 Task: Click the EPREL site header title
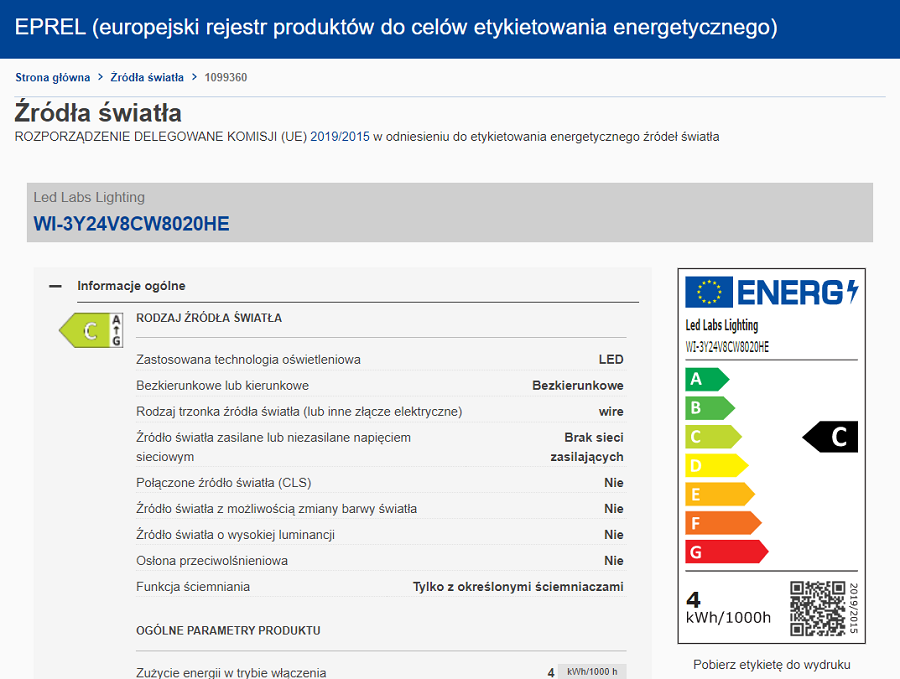coord(396,27)
